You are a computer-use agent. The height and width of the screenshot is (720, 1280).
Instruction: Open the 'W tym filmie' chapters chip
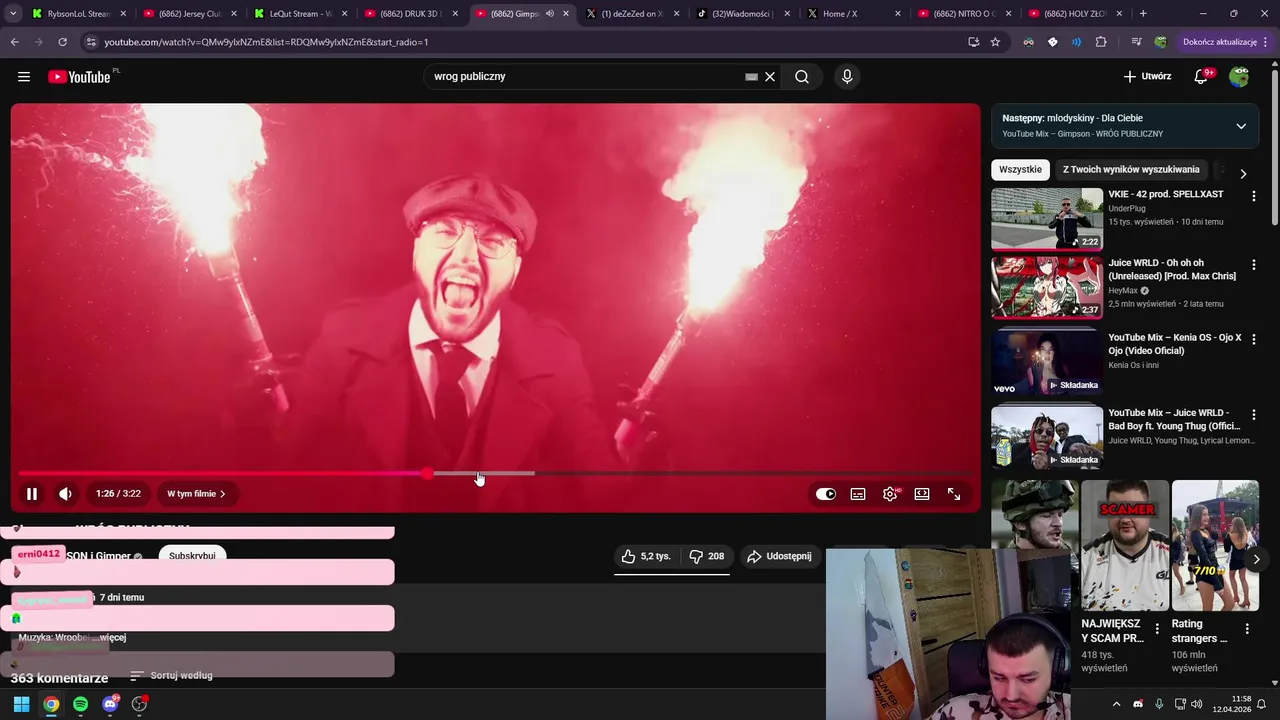pos(196,494)
